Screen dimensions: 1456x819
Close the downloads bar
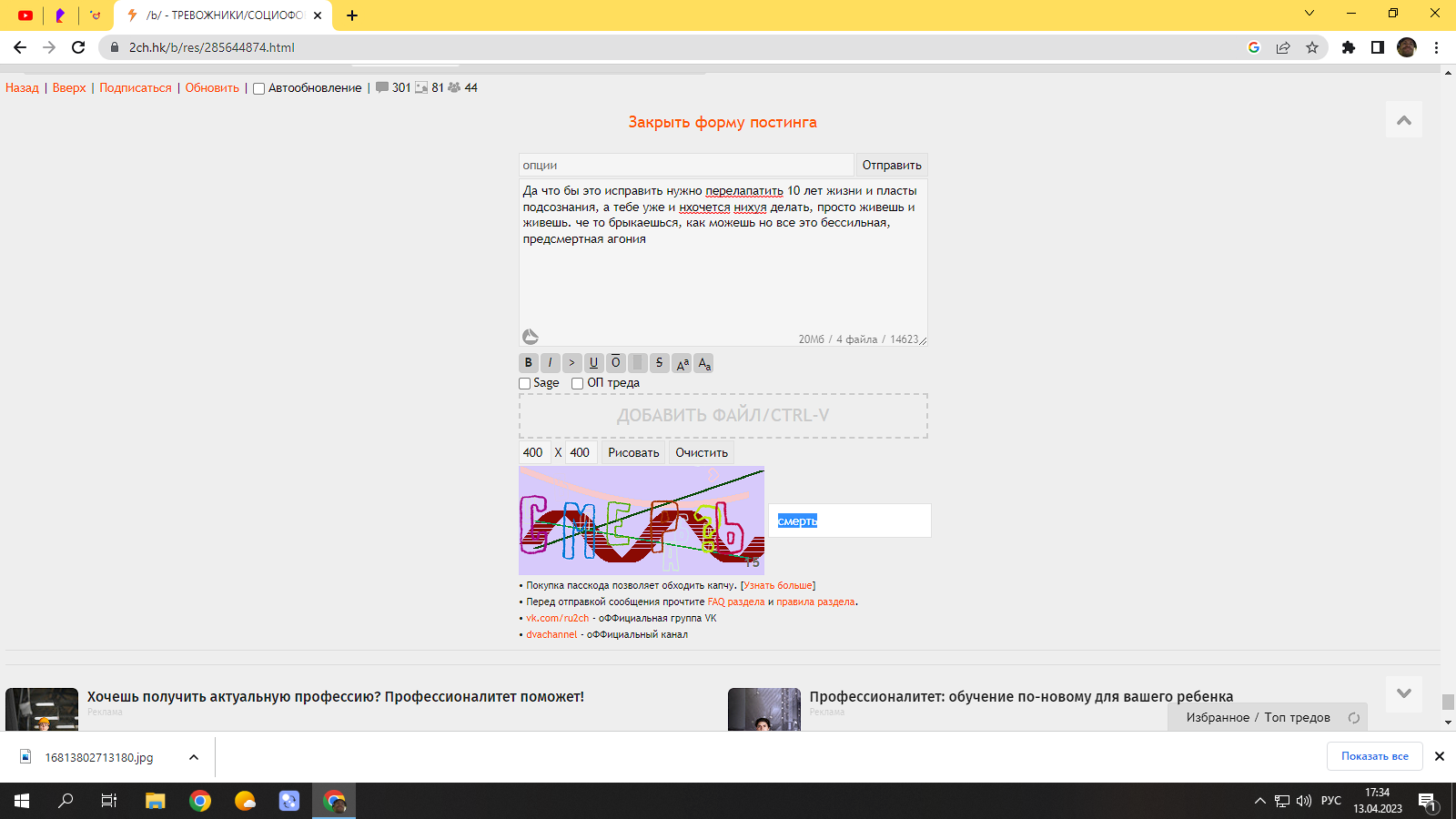[1440, 756]
